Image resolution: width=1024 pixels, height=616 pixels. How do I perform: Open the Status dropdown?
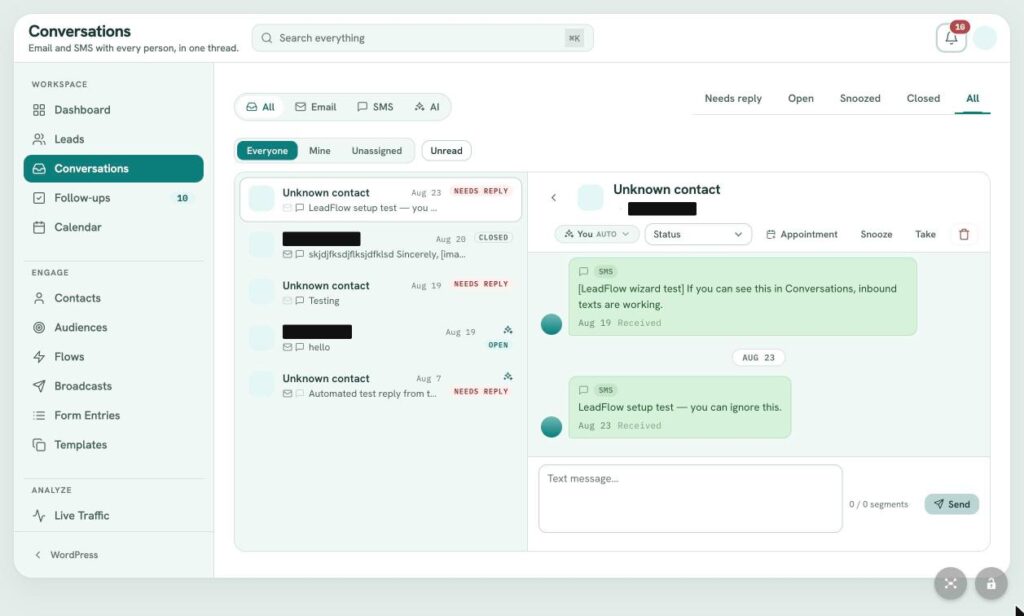[x=698, y=234]
